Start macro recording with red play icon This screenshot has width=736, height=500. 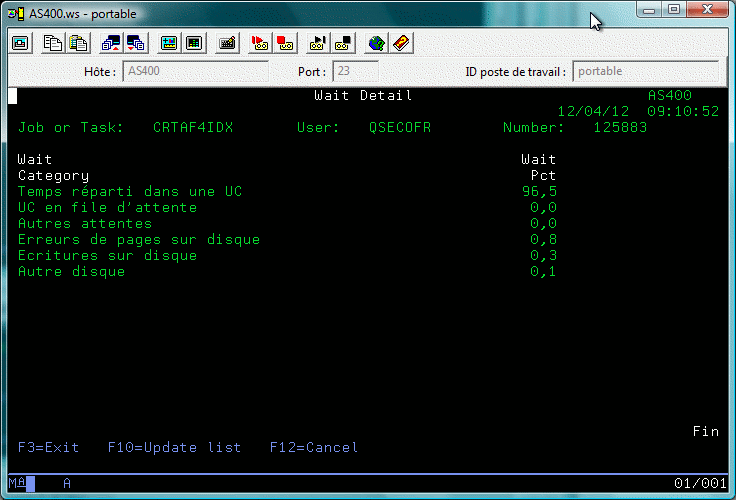(x=260, y=43)
